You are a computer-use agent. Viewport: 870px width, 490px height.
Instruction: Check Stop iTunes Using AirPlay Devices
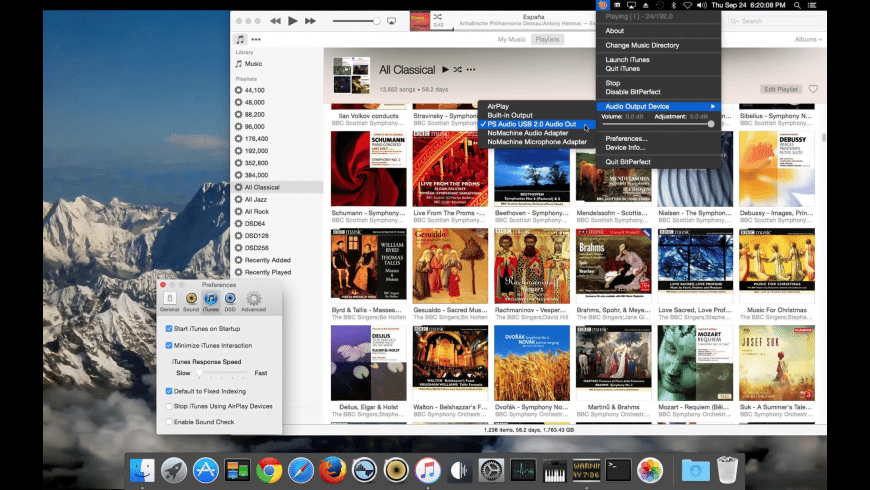coord(168,406)
